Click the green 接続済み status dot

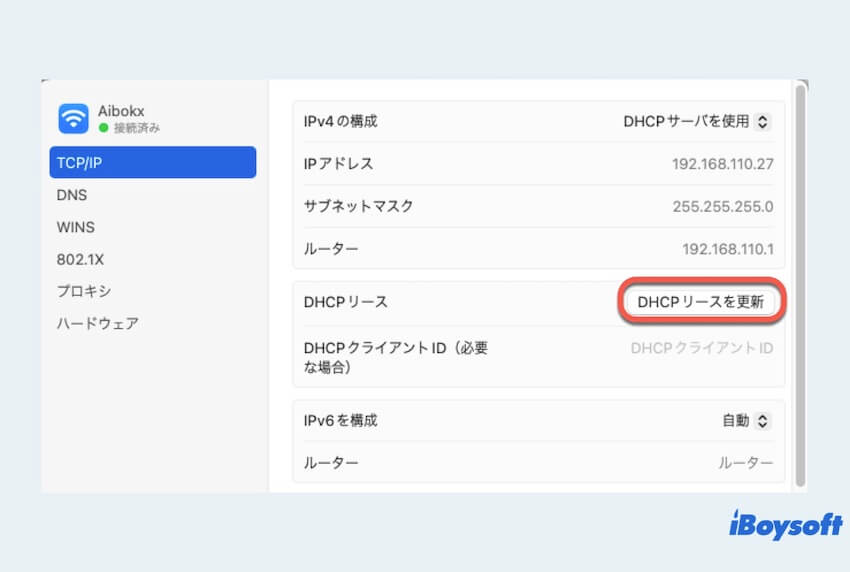103,128
